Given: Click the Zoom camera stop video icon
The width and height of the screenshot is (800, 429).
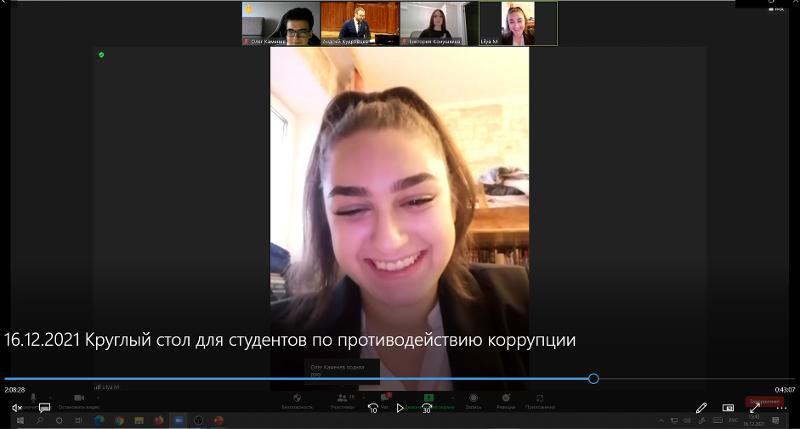Looking at the screenshot, I should point(78,398).
